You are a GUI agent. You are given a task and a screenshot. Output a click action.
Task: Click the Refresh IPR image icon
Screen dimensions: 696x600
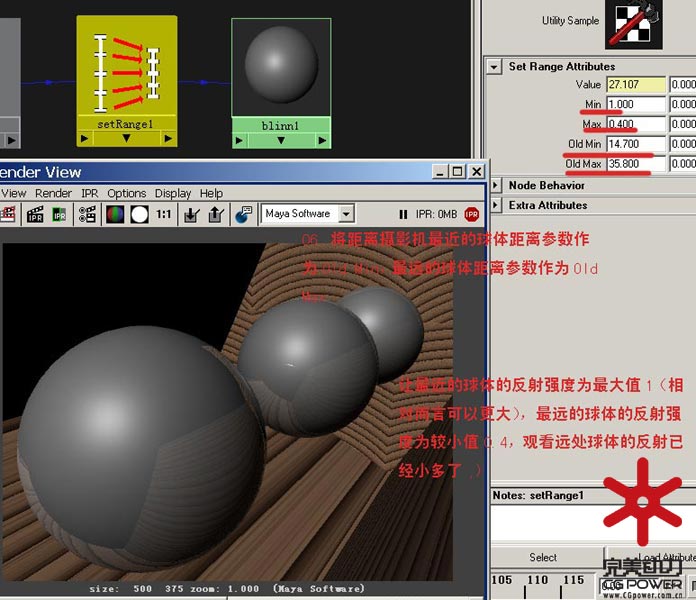[x=59, y=214]
